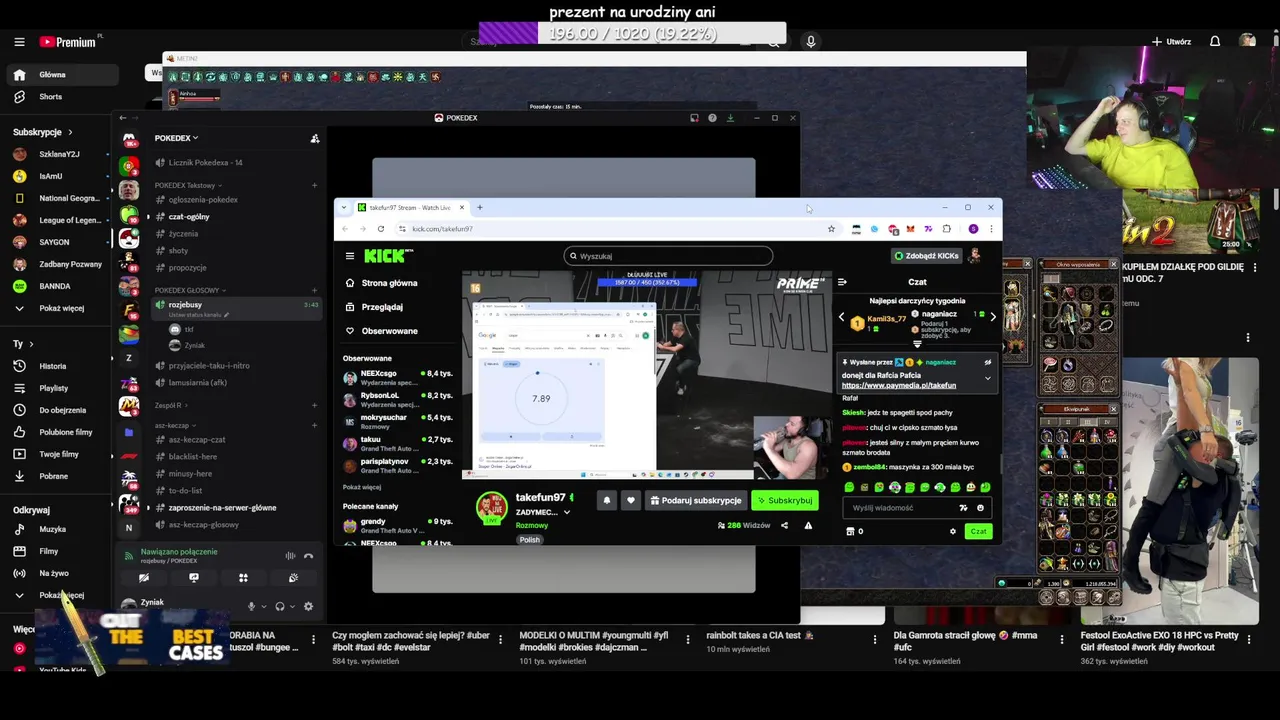Bookmark kick.com page with star
Viewport: 1280px width, 720px height.
(831, 229)
